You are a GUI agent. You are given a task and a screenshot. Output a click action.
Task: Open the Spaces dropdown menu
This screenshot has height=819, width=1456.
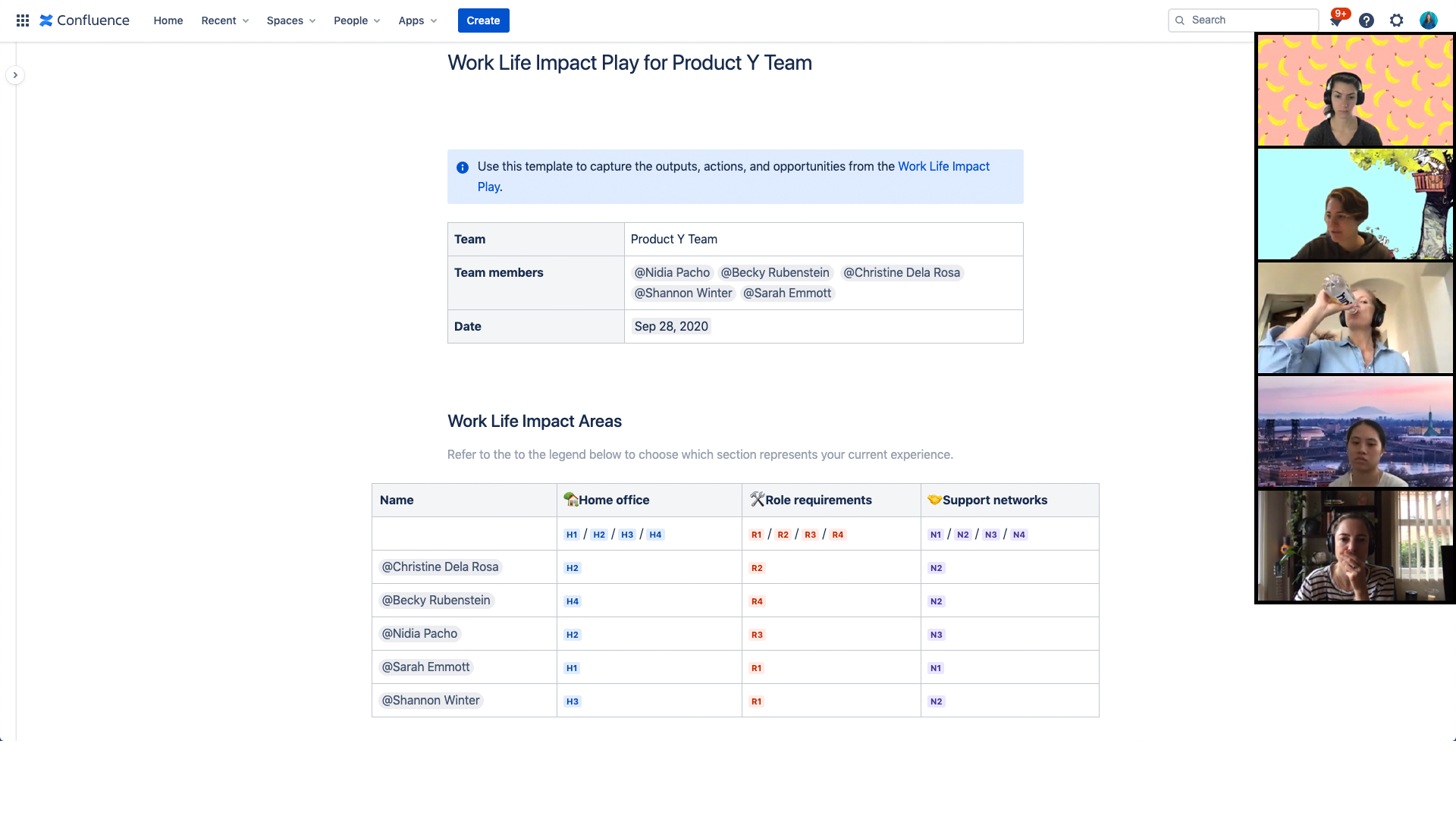[290, 20]
